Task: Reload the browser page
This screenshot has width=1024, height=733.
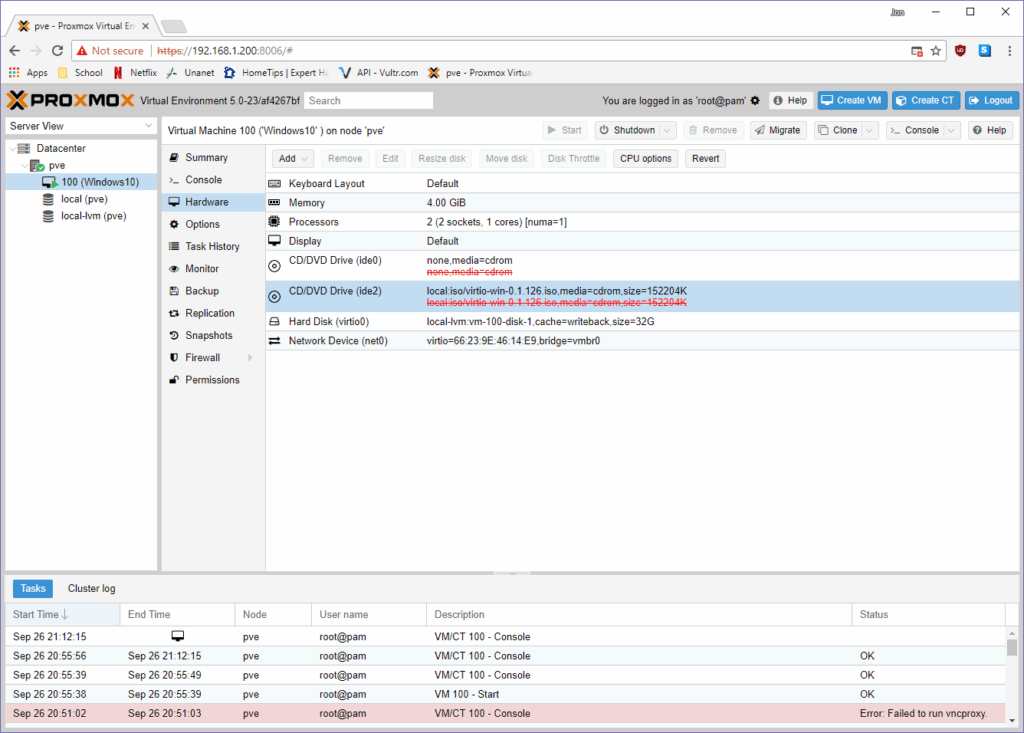Action: pos(57,50)
